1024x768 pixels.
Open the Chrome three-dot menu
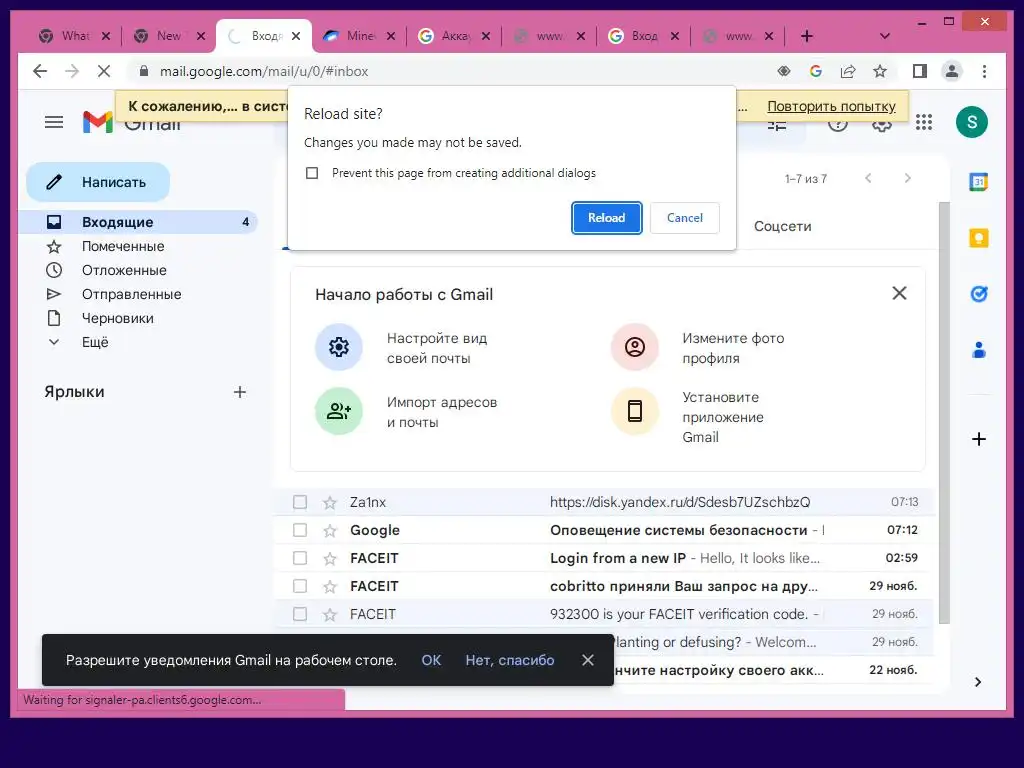(984, 71)
